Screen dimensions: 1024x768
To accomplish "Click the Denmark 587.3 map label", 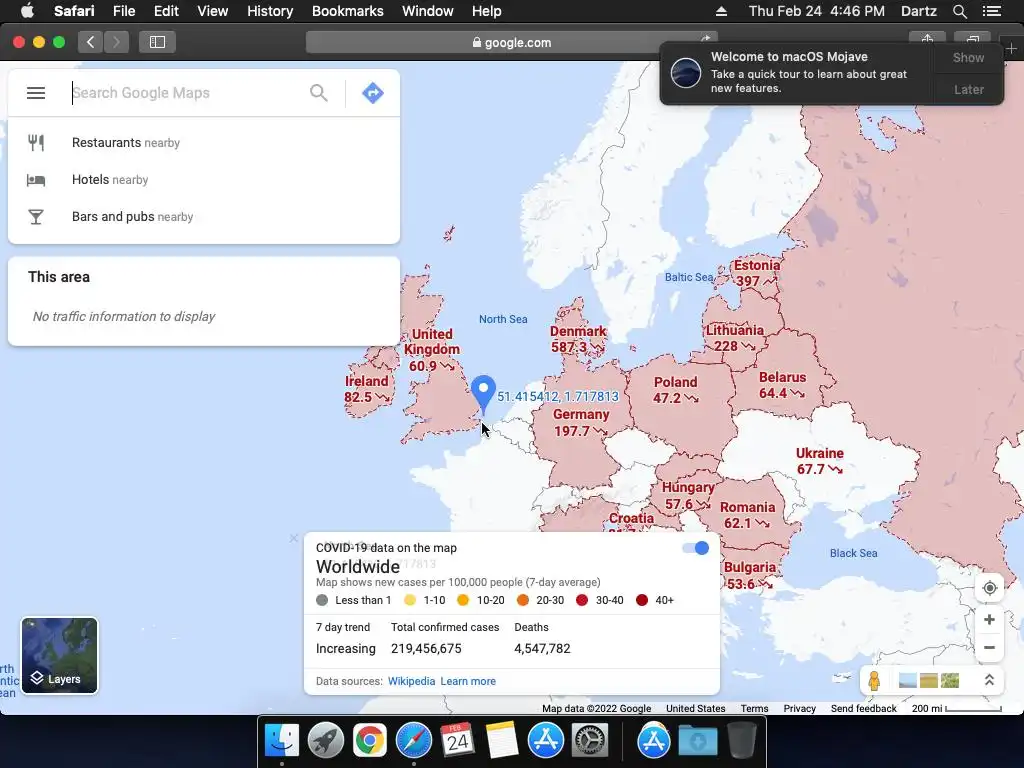I will [x=578, y=339].
